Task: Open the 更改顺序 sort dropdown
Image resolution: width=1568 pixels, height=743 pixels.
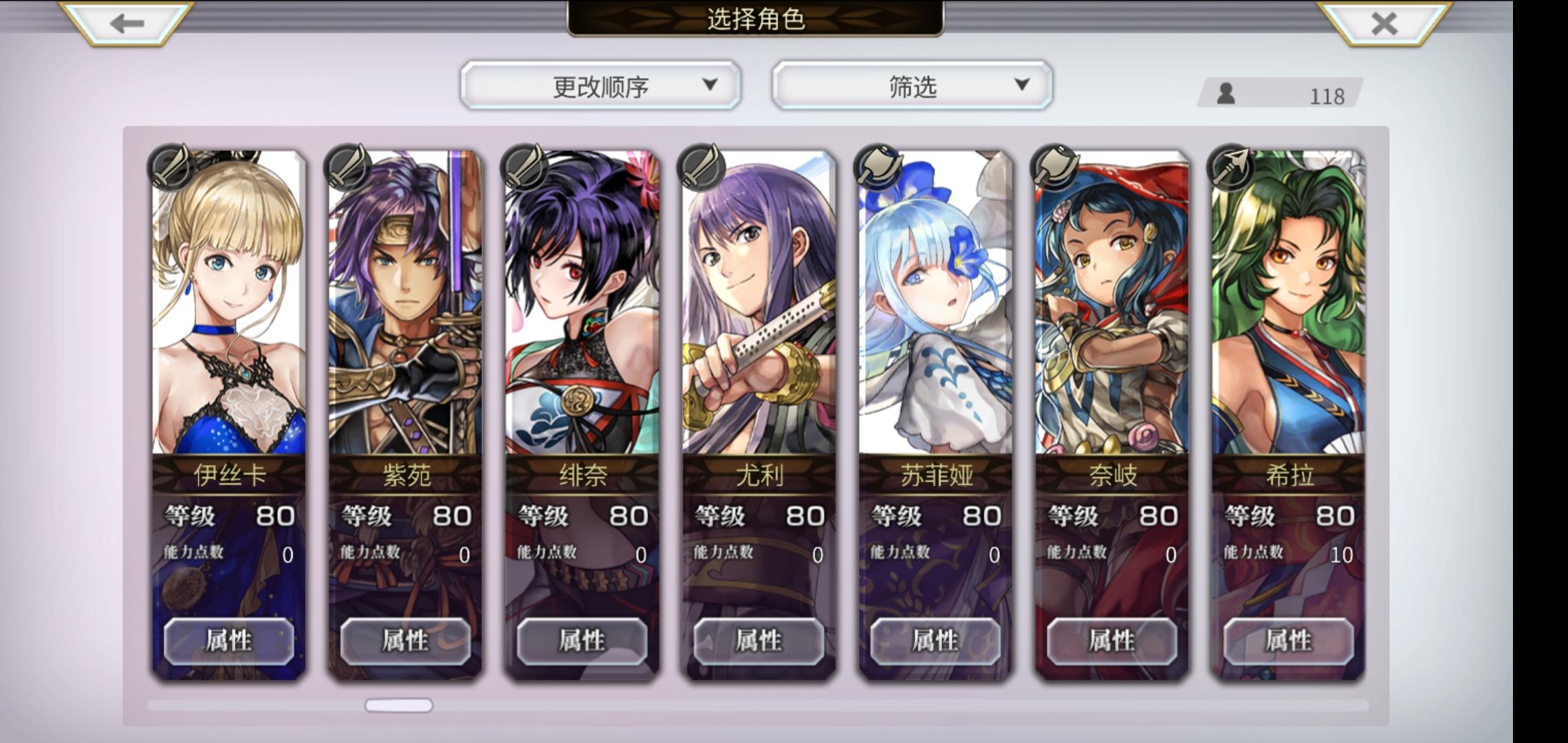Action: point(600,85)
